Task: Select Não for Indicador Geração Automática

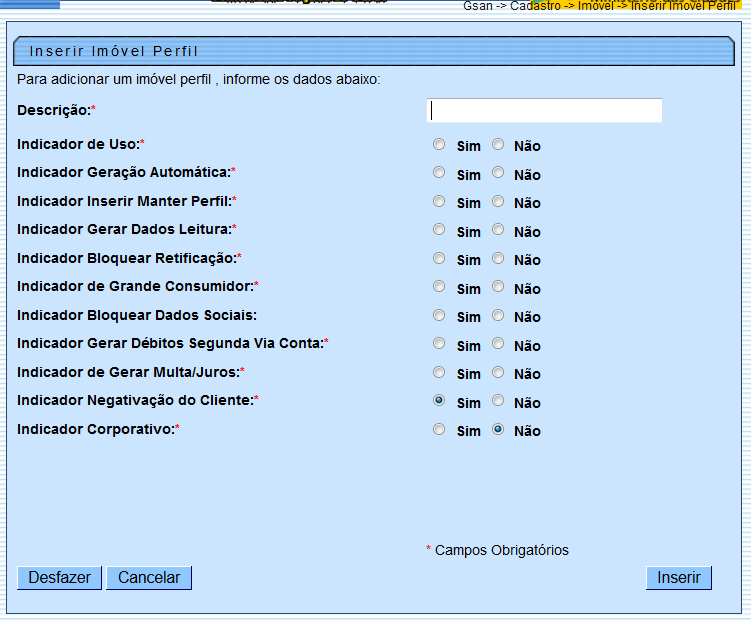Action: pyautogui.click(x=498, y=173)
